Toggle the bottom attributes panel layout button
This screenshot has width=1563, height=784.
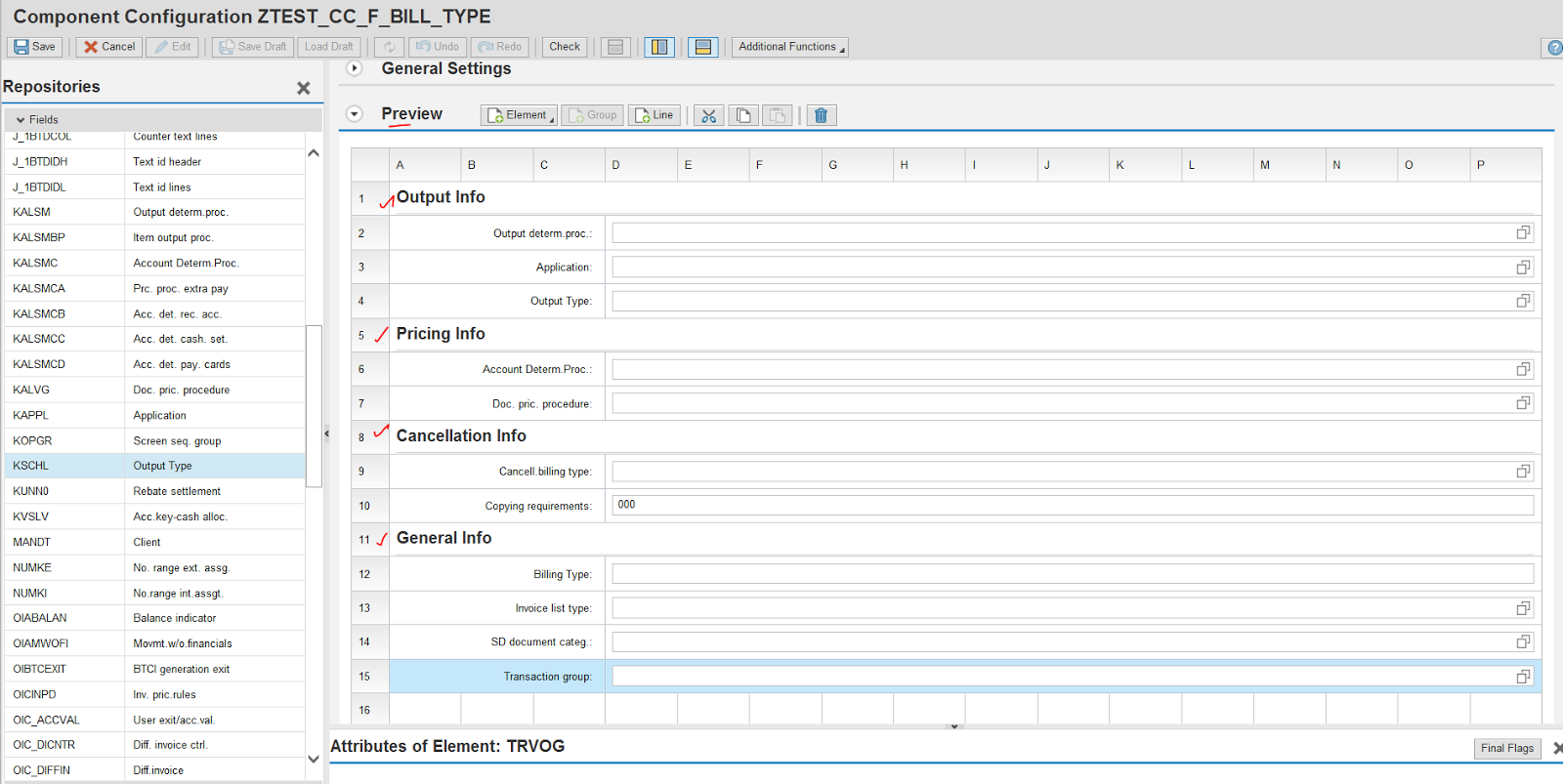point(703,47)
